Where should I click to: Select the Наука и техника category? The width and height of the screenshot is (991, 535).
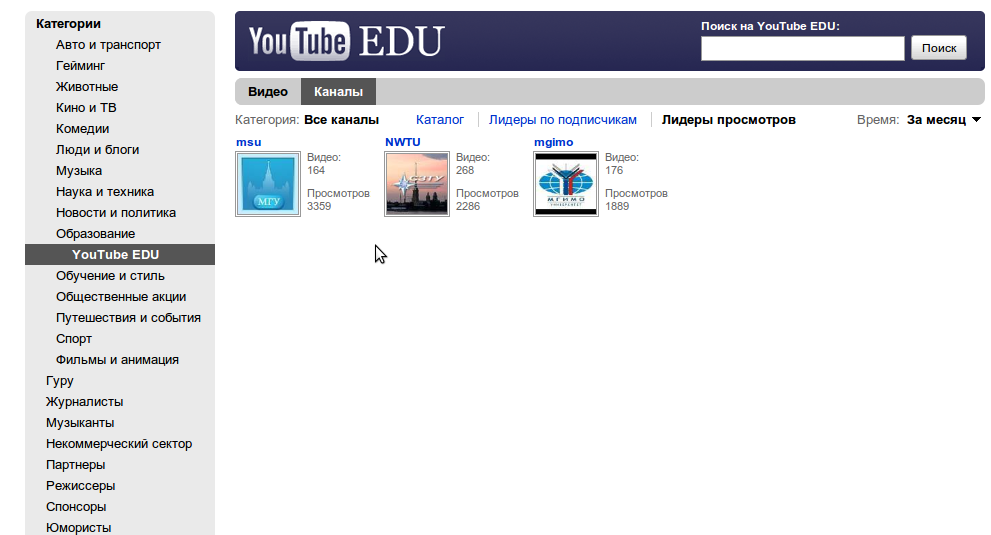tap(105, 192)
